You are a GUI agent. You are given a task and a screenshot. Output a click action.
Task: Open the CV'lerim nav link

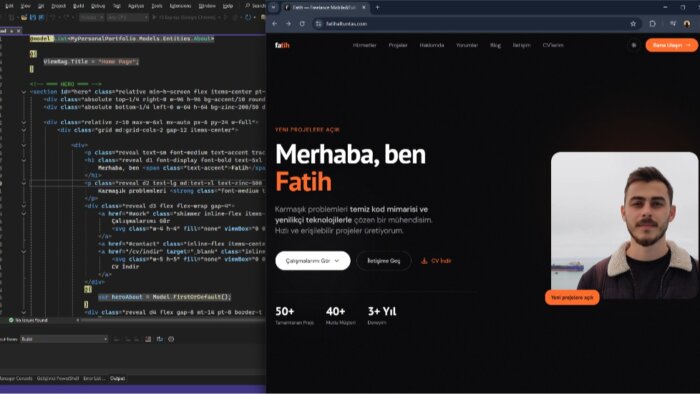[553, 45]
